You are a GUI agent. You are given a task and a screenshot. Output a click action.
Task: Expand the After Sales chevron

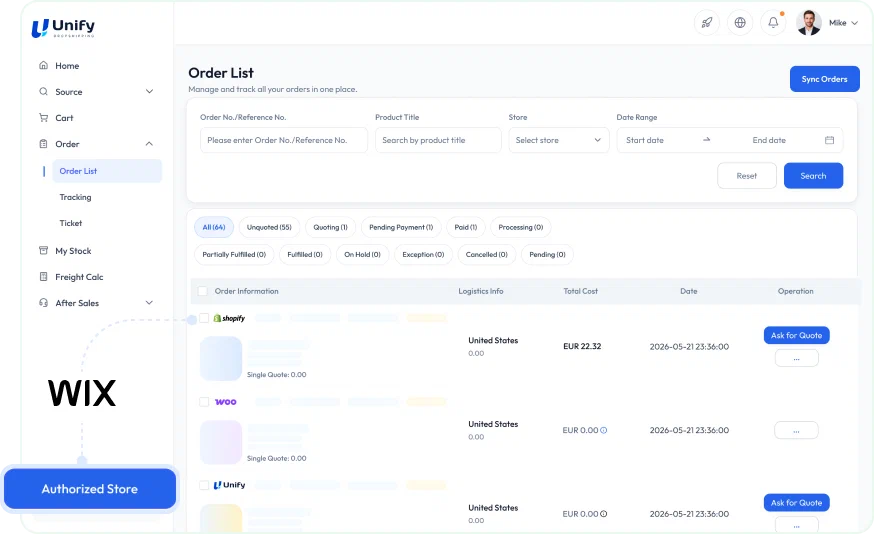(x=149, y=303)
